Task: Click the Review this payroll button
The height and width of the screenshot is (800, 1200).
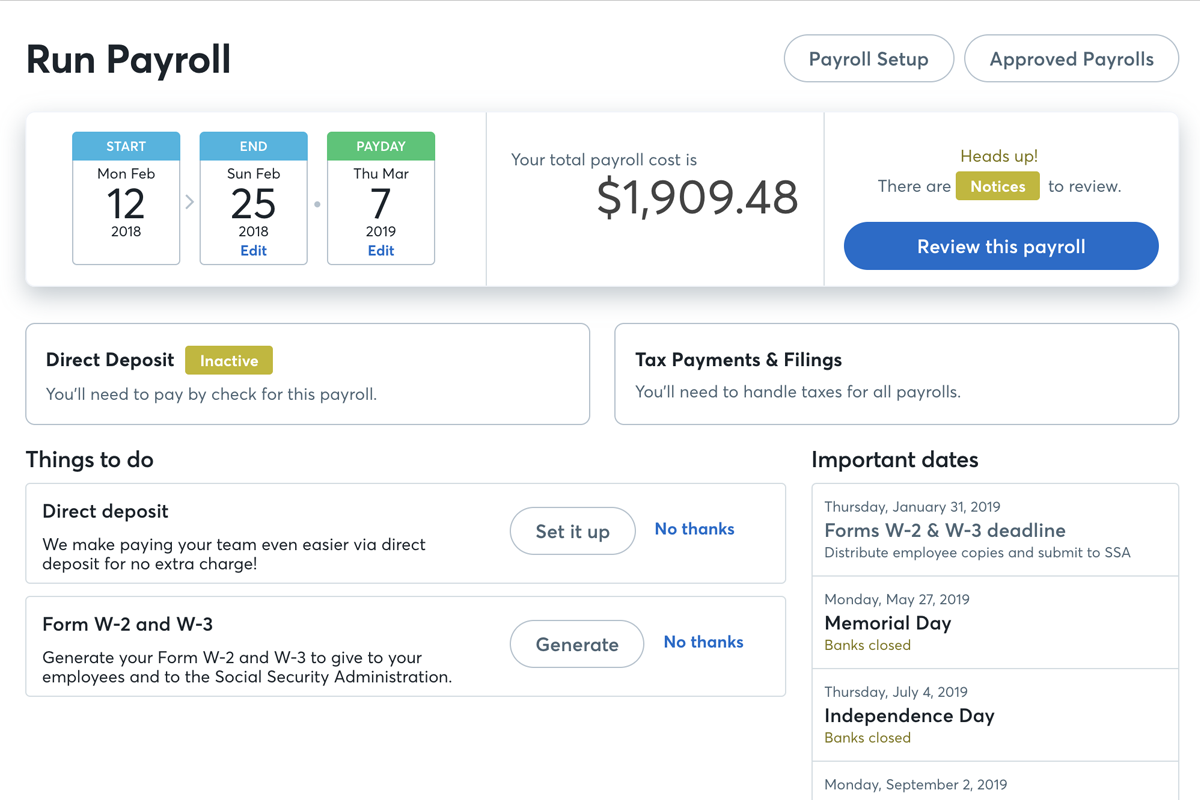Action: (x=1000, y=245)
